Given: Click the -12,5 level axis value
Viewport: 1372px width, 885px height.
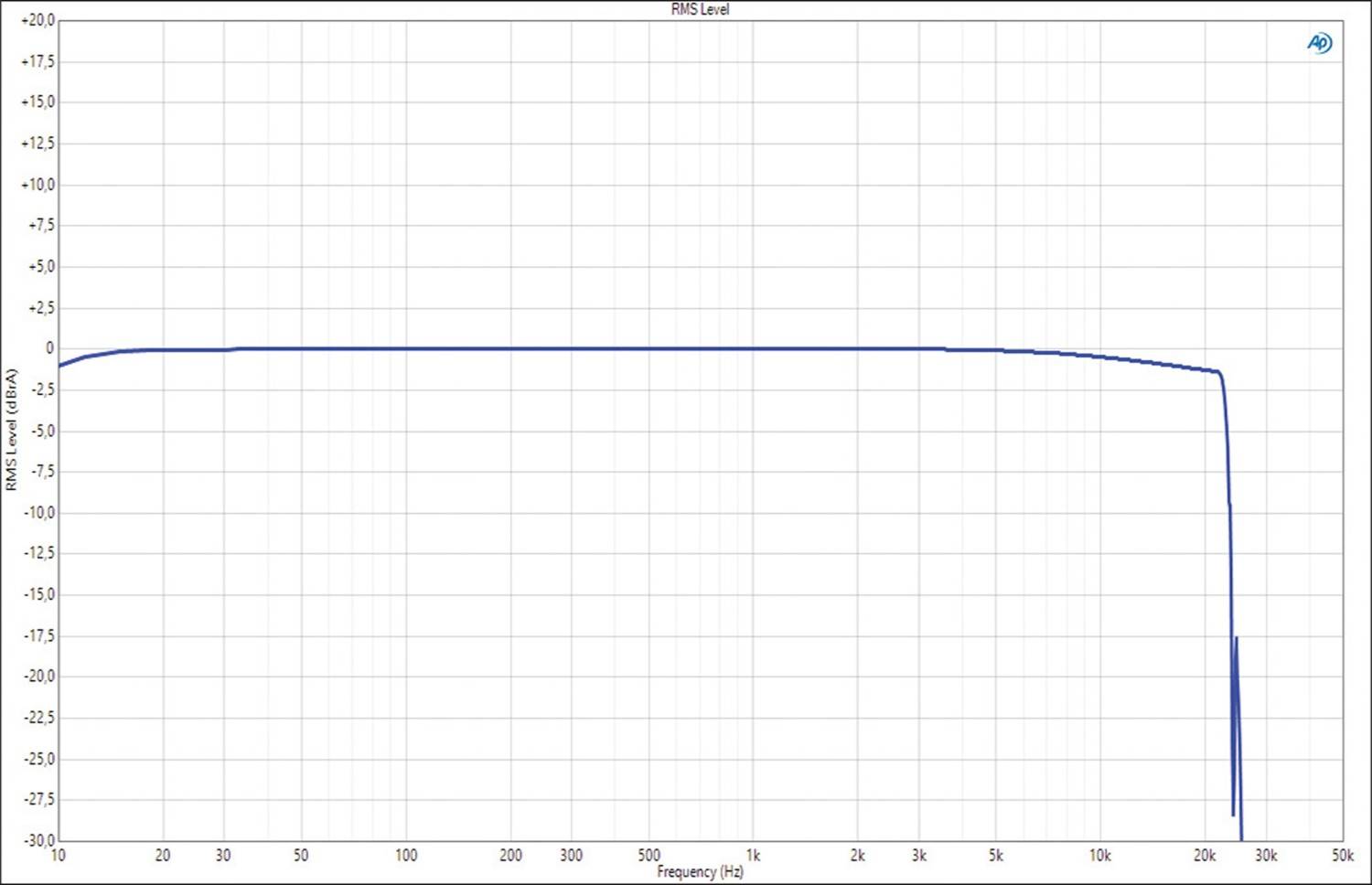Looking at the screenshot, I should (x=39, y=553).
